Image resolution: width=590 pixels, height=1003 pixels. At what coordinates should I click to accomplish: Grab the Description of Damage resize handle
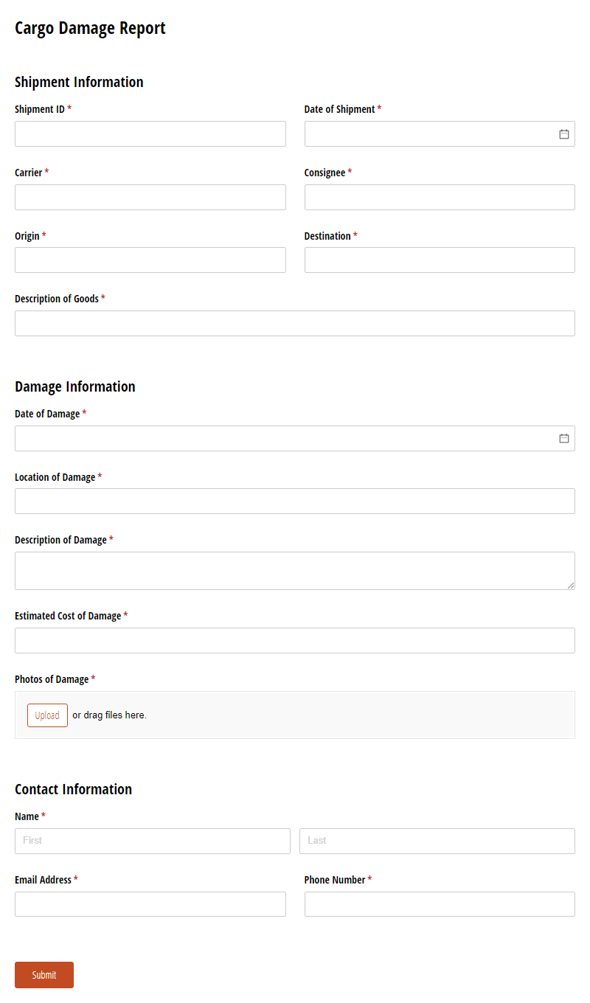click(571, 585)
